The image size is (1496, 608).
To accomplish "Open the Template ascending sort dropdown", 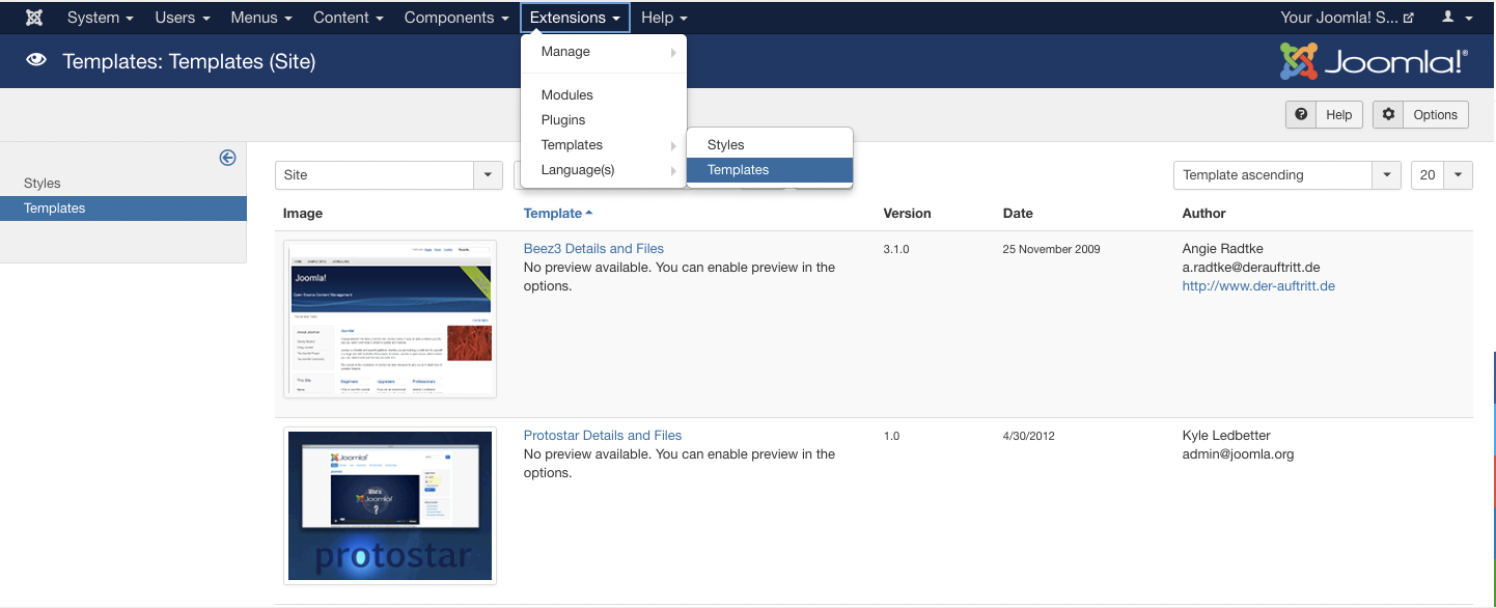I will tap(1287, 175).
